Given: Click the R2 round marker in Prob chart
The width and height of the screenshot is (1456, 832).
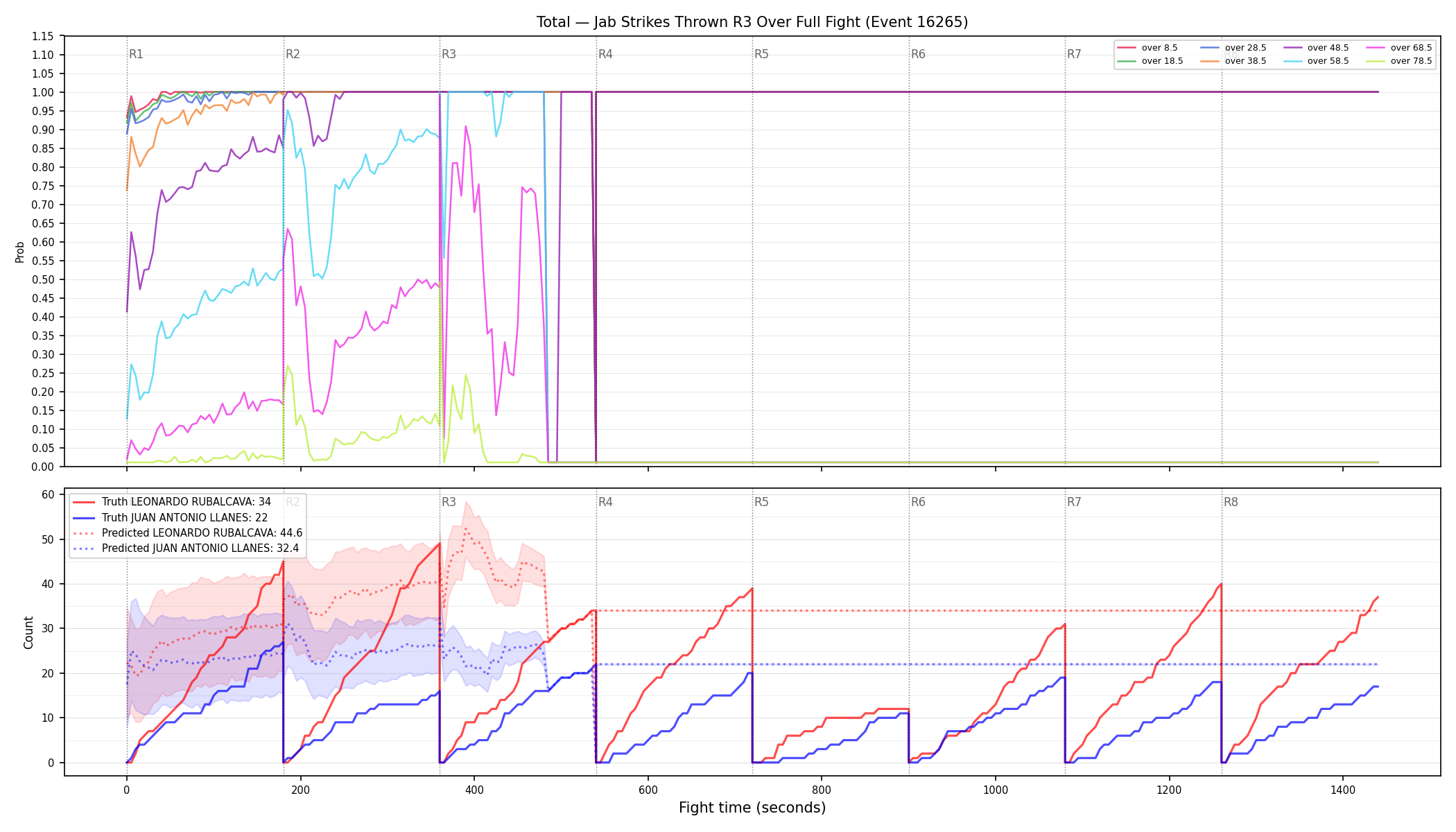Looking at the screenshot, I should click(x=293, y=54).
